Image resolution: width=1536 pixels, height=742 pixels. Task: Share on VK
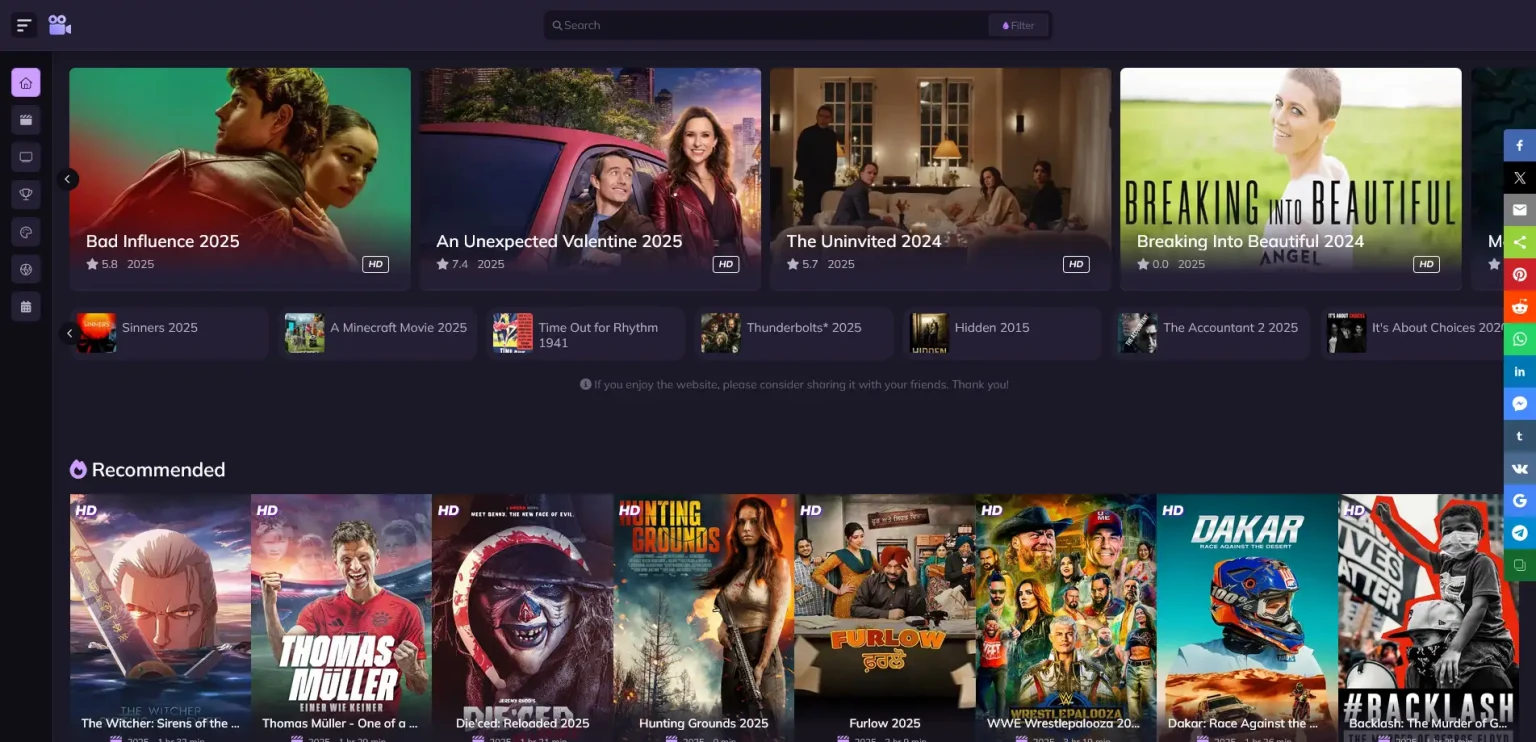click(x=1520, y=468)
